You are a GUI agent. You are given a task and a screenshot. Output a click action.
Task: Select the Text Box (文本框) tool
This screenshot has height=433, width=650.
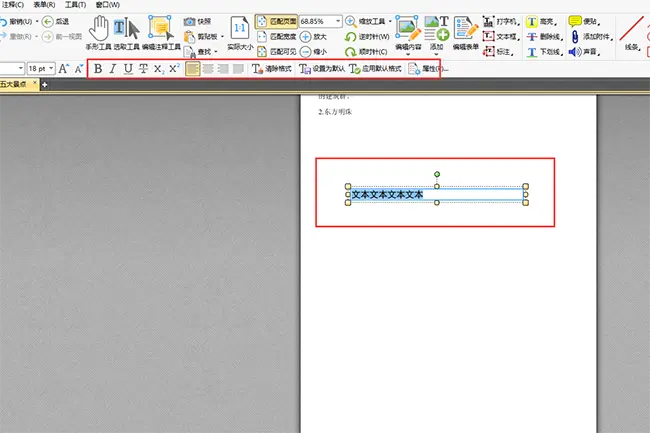501,36
